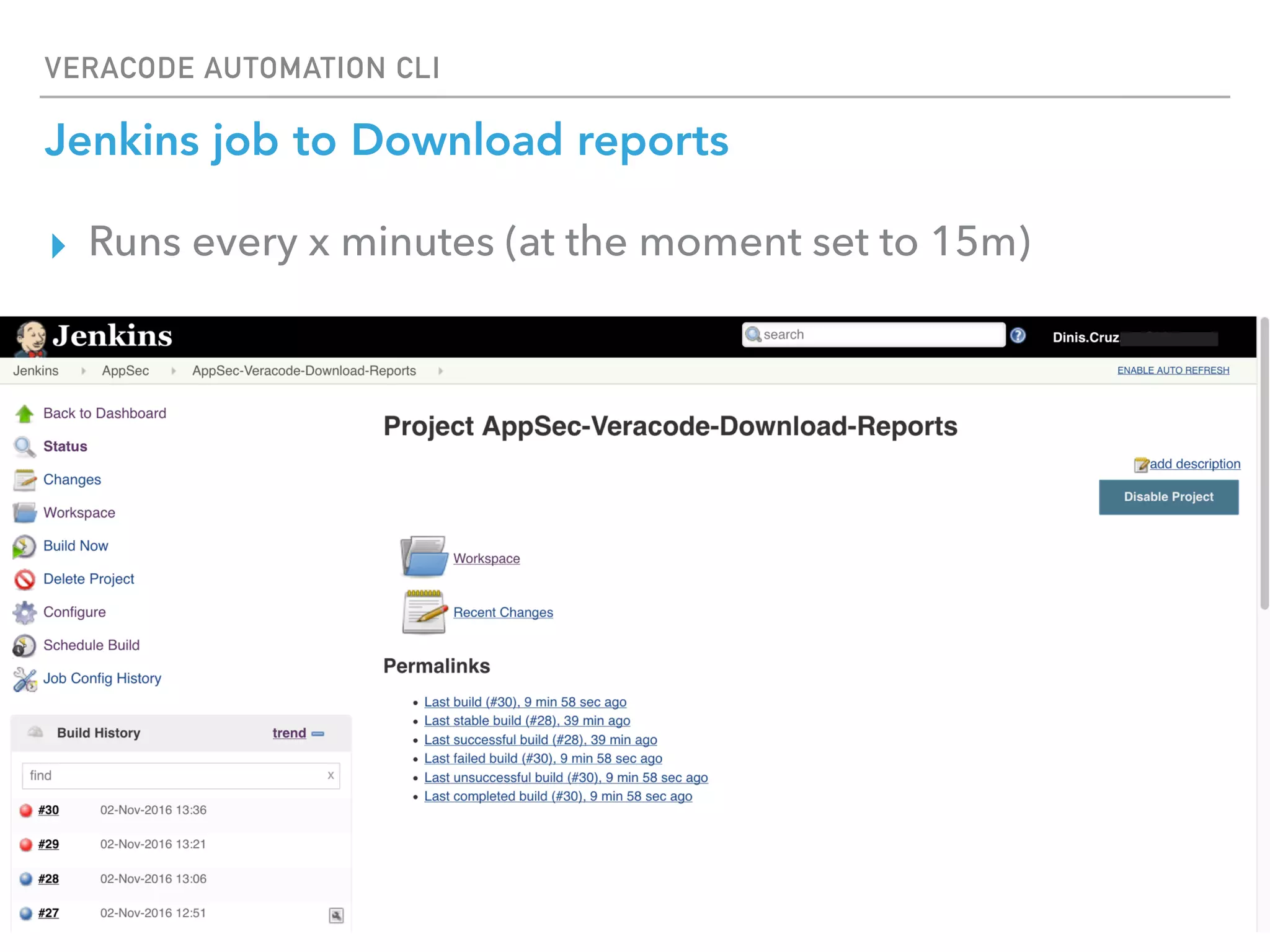Open Last stable build (#28) permalink
1270x952 pixels.
tap(527, 720)
